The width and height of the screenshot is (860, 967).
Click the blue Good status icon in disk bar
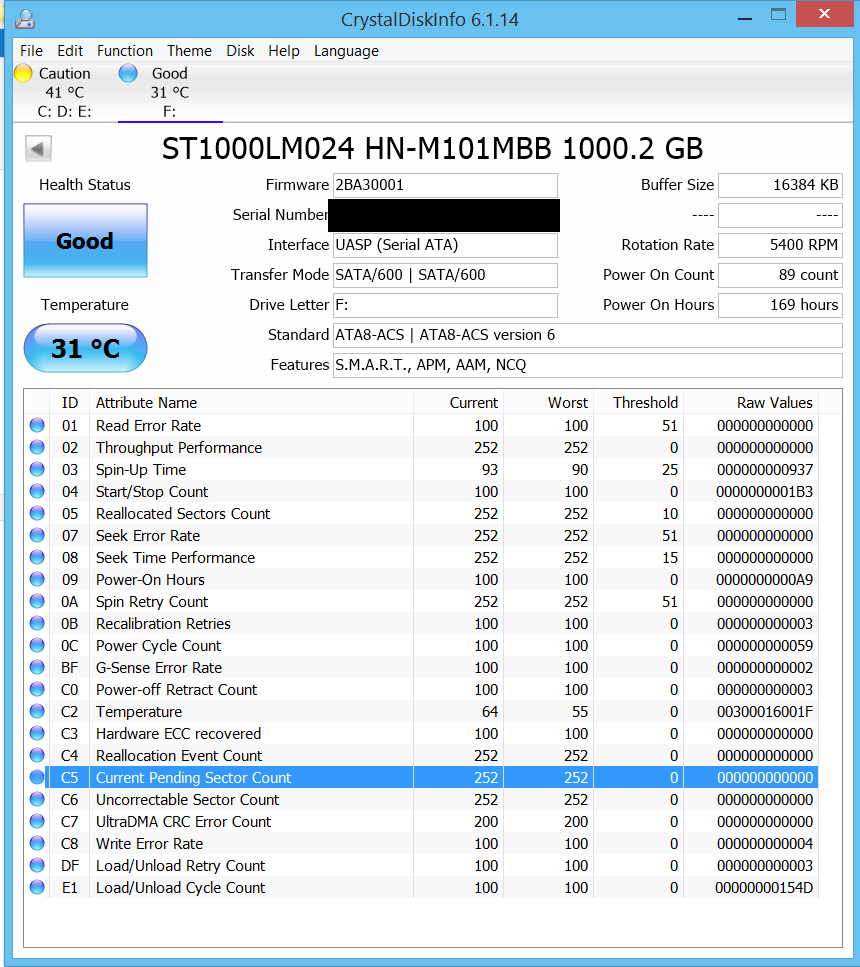coord(128,73)
